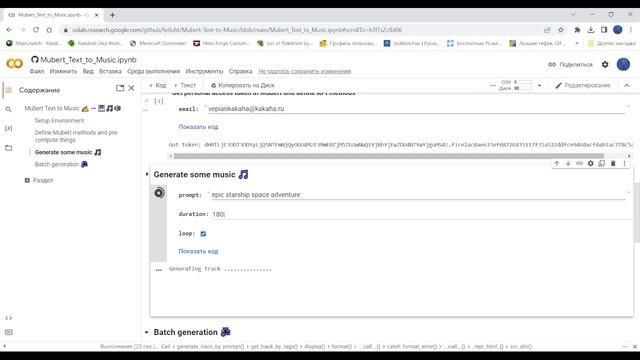Stop the running Generate some music cell
Viewport: 640px width, 360px height.
click(x=159, y=193)
